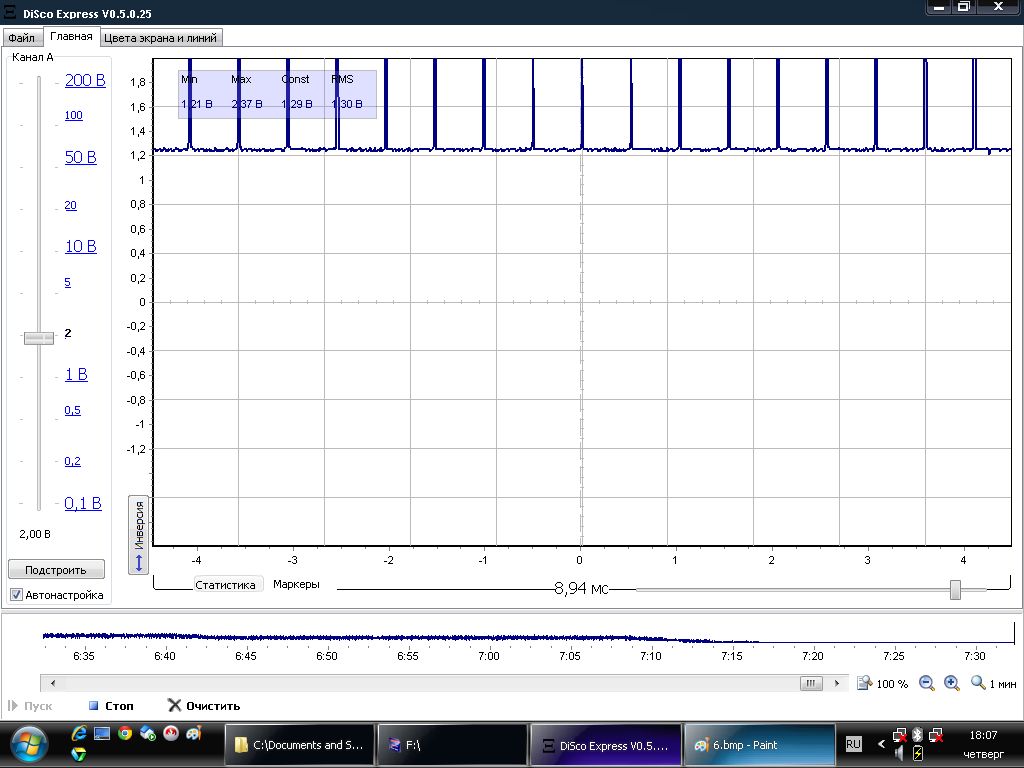Viewport: 1024px width, 768px height.
Task: Show hidden tray icons with the chevron
Action: click(x=881, y=744)
